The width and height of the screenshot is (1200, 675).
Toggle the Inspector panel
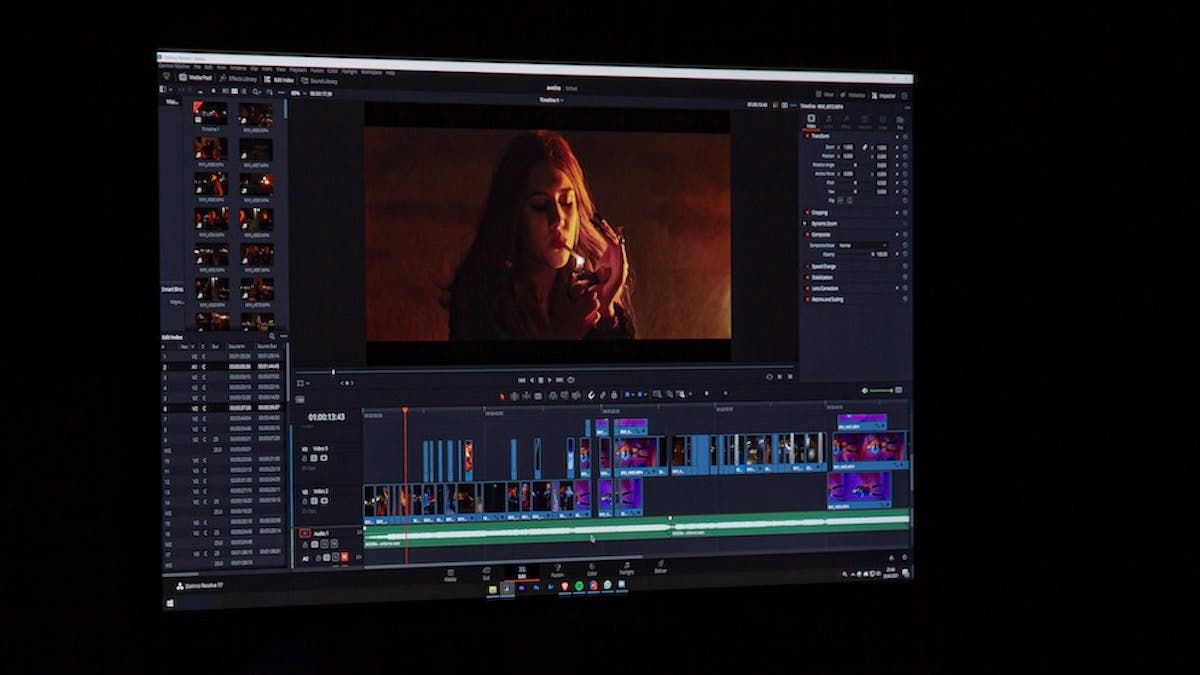pyautogui.click(x=884, y=96)
